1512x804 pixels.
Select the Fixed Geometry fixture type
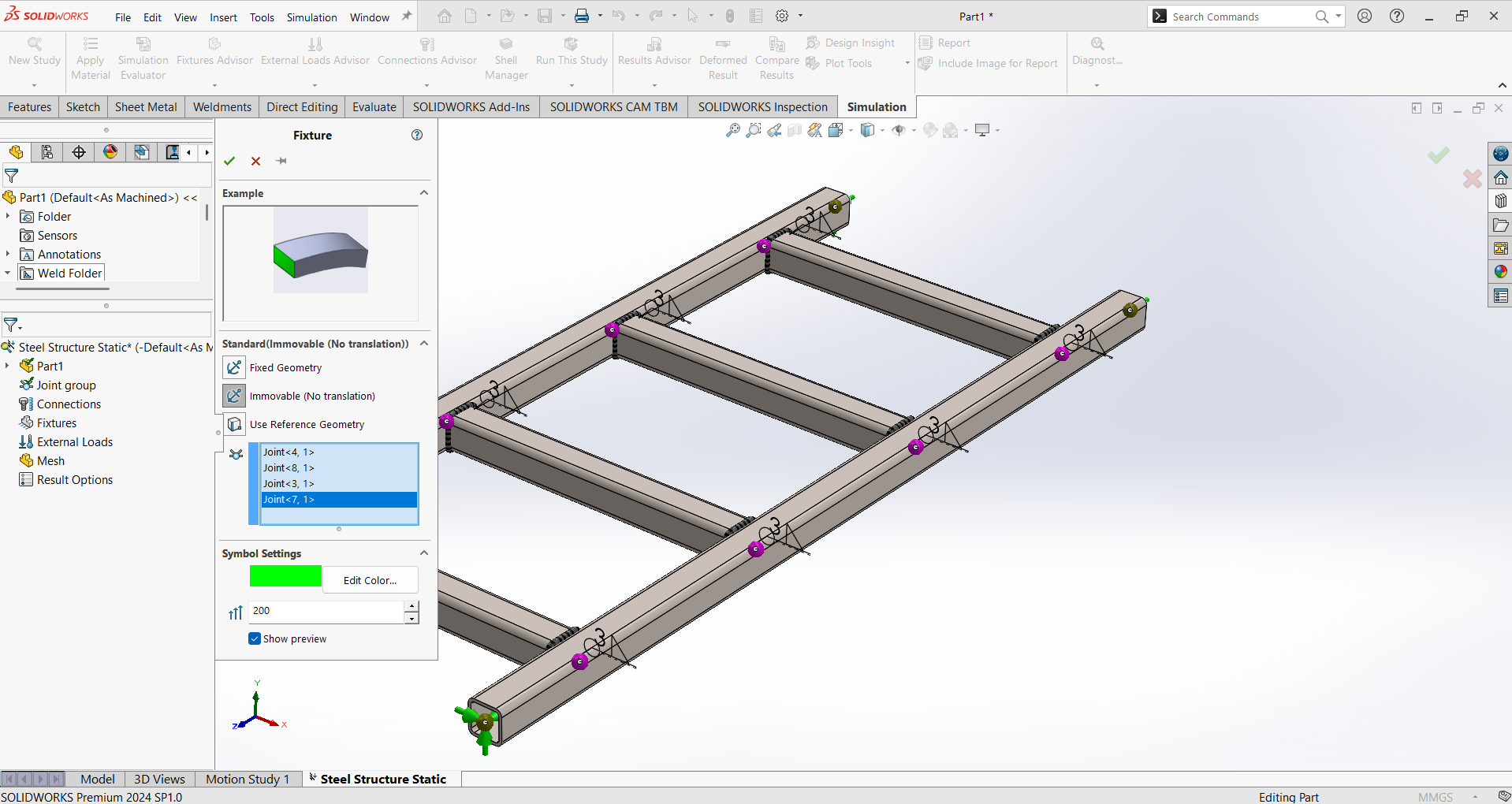point(234,367)
